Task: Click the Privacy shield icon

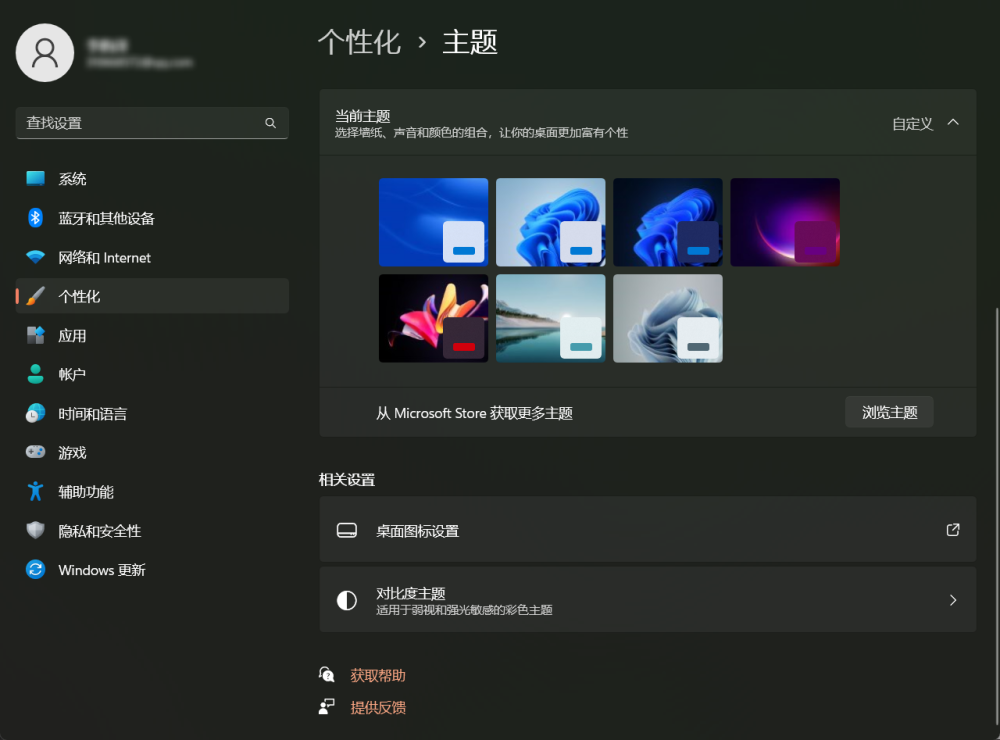Action: 36,531
